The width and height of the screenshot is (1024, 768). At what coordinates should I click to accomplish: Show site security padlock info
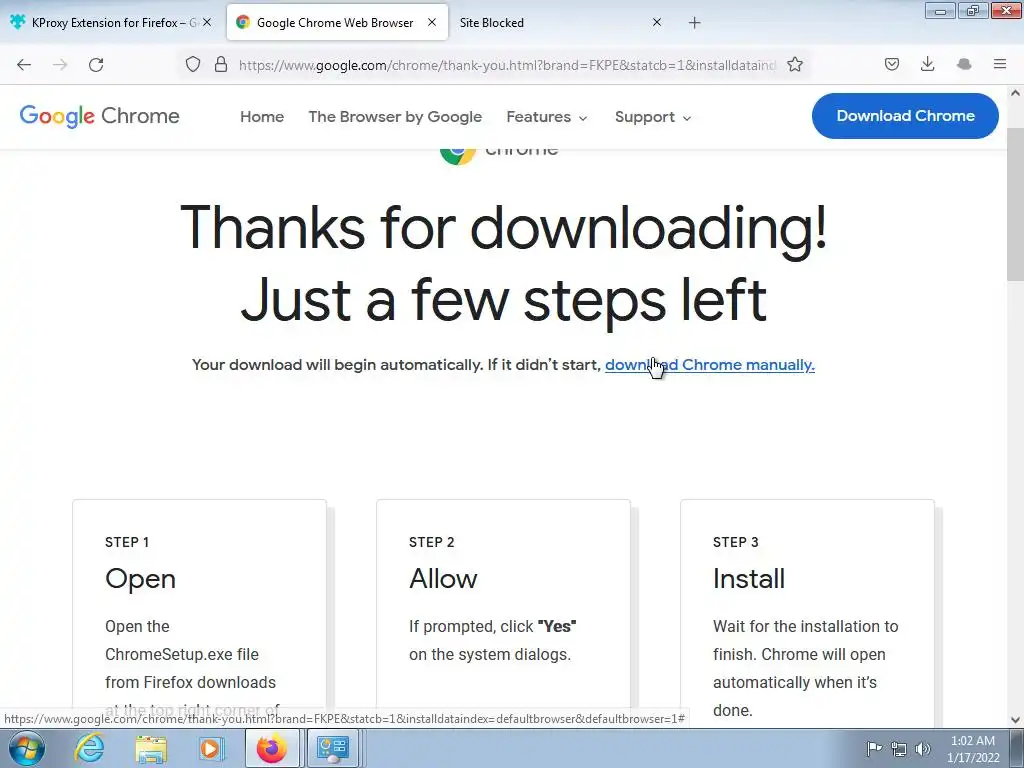point(221,64)
